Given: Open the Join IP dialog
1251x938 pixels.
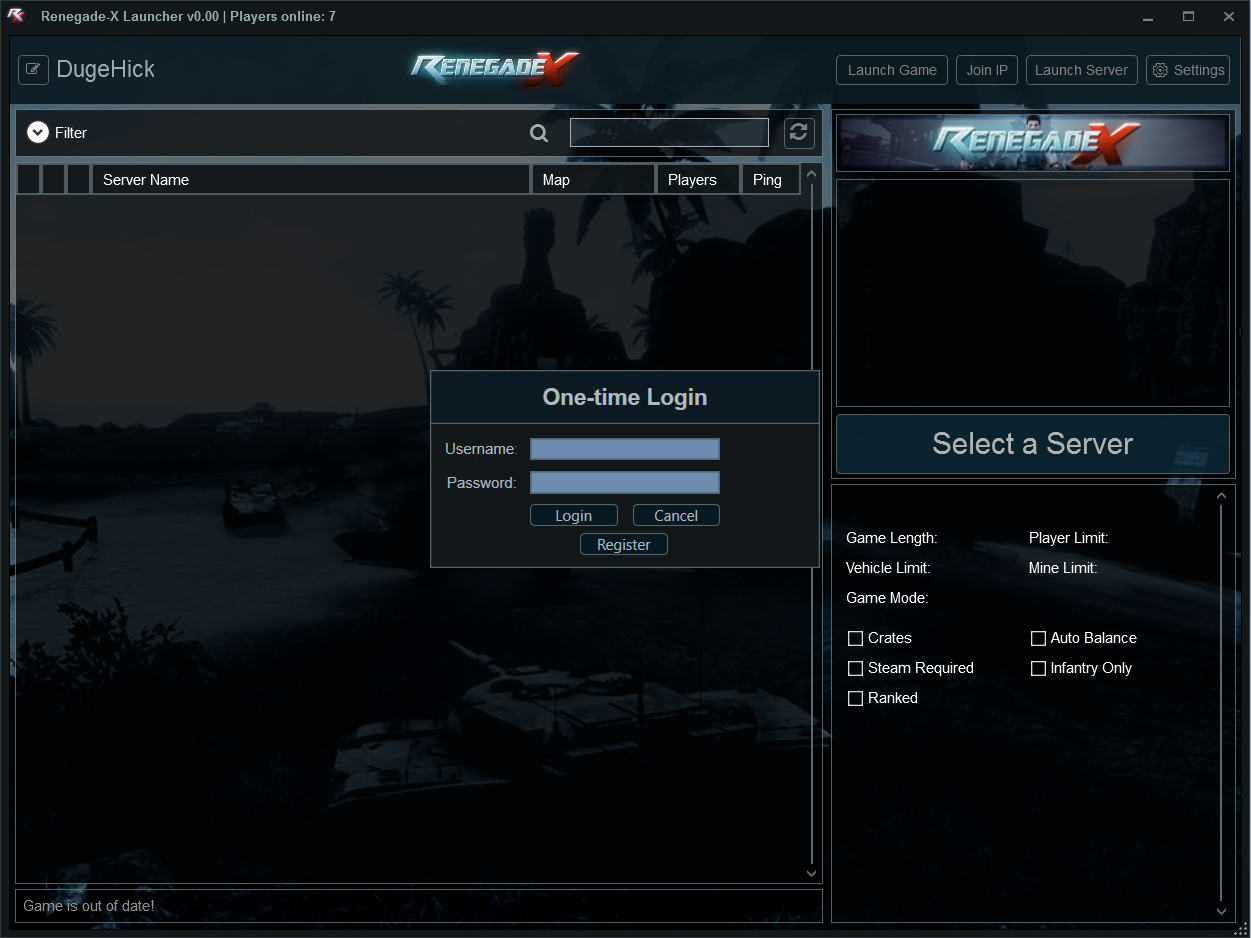Looking at the screenshot, I should pyautogui.click(x=987, y=70).
